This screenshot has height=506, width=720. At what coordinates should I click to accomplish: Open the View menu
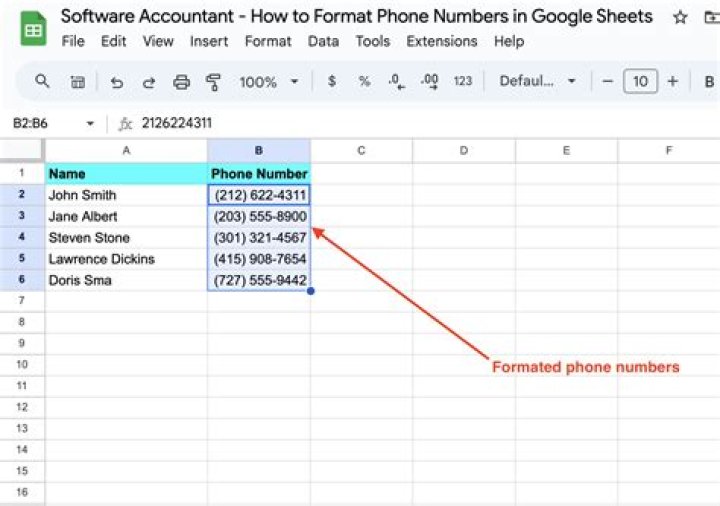point(158,41)
